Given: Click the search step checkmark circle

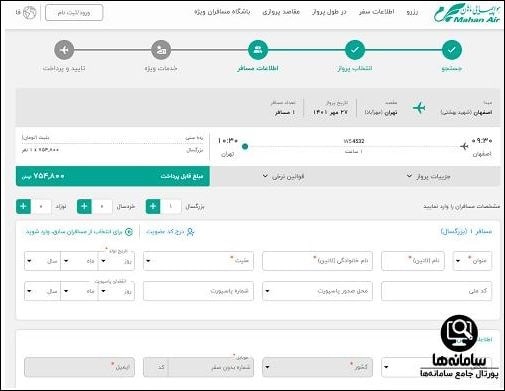Looking at the screenshot, I should 452,50.
